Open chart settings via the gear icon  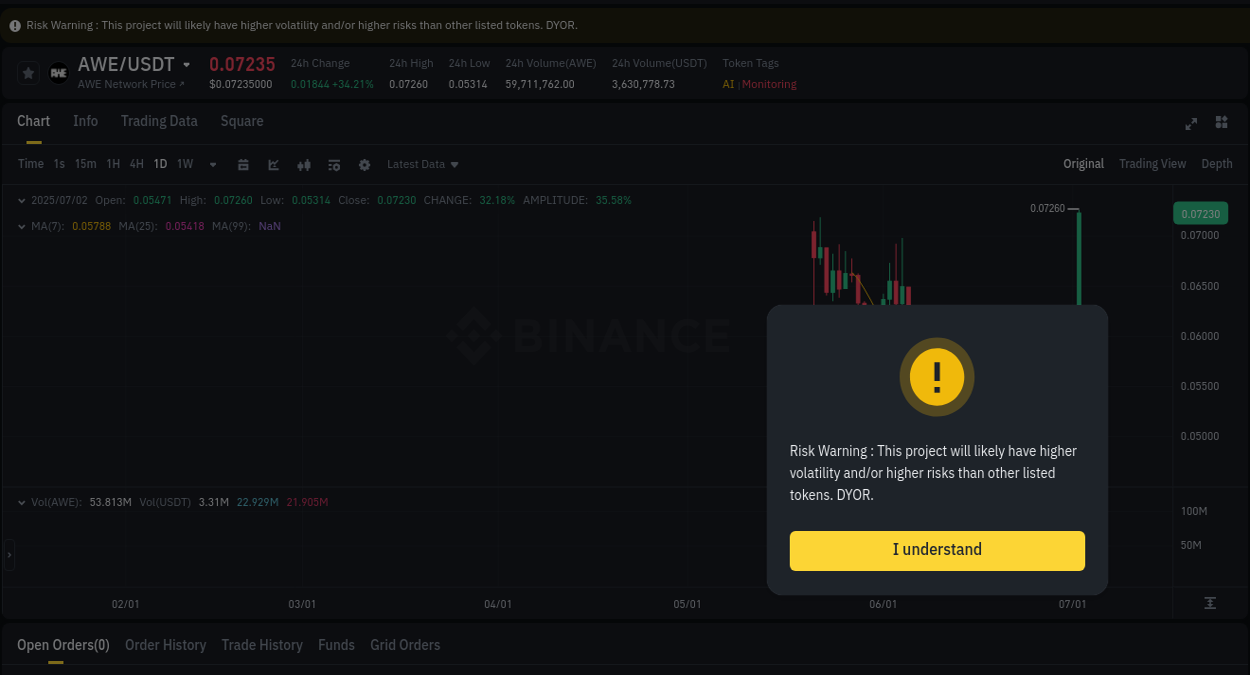click(x=364, y=163)
